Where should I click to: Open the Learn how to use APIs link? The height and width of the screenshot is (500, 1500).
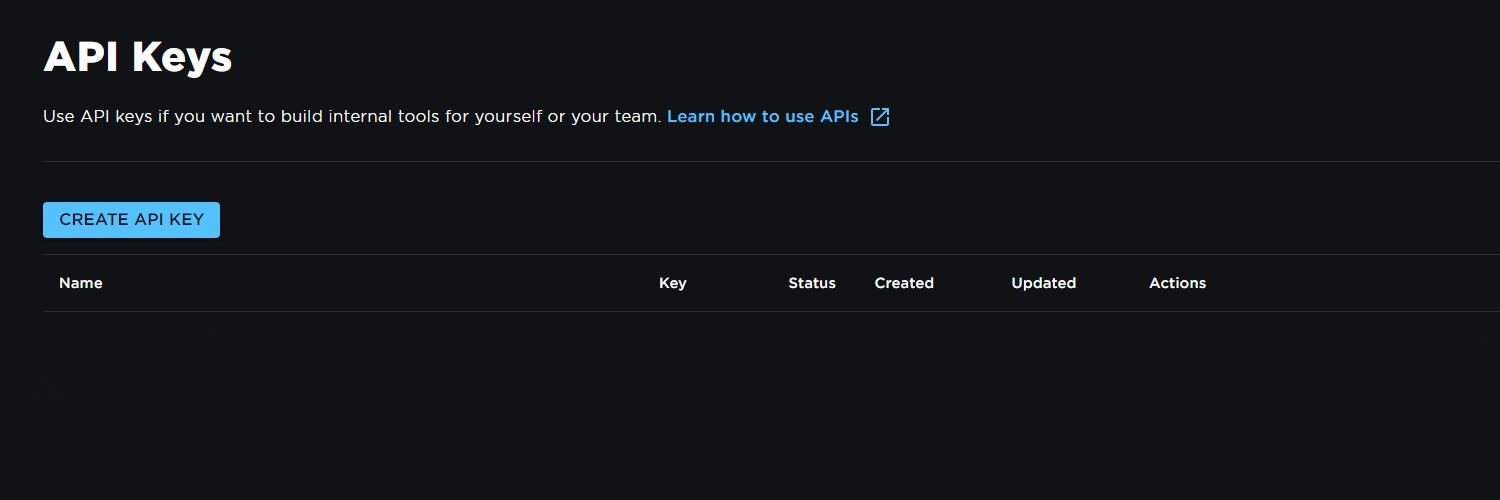click(762, 117)
